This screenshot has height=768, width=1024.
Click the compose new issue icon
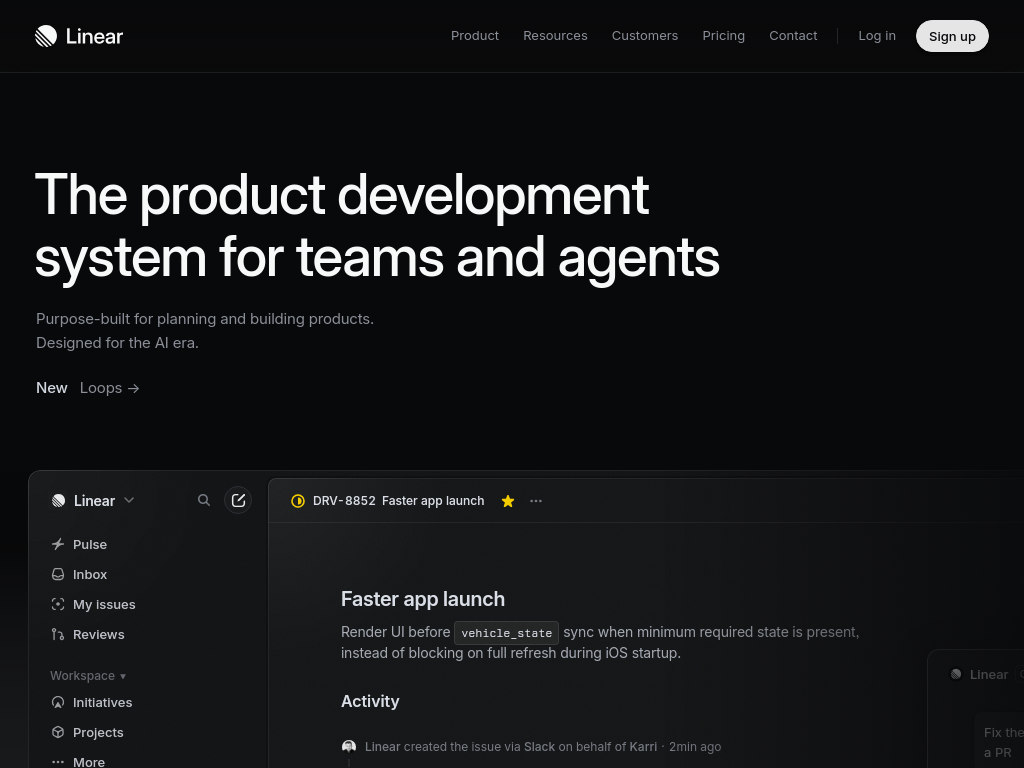coord(238,500)
